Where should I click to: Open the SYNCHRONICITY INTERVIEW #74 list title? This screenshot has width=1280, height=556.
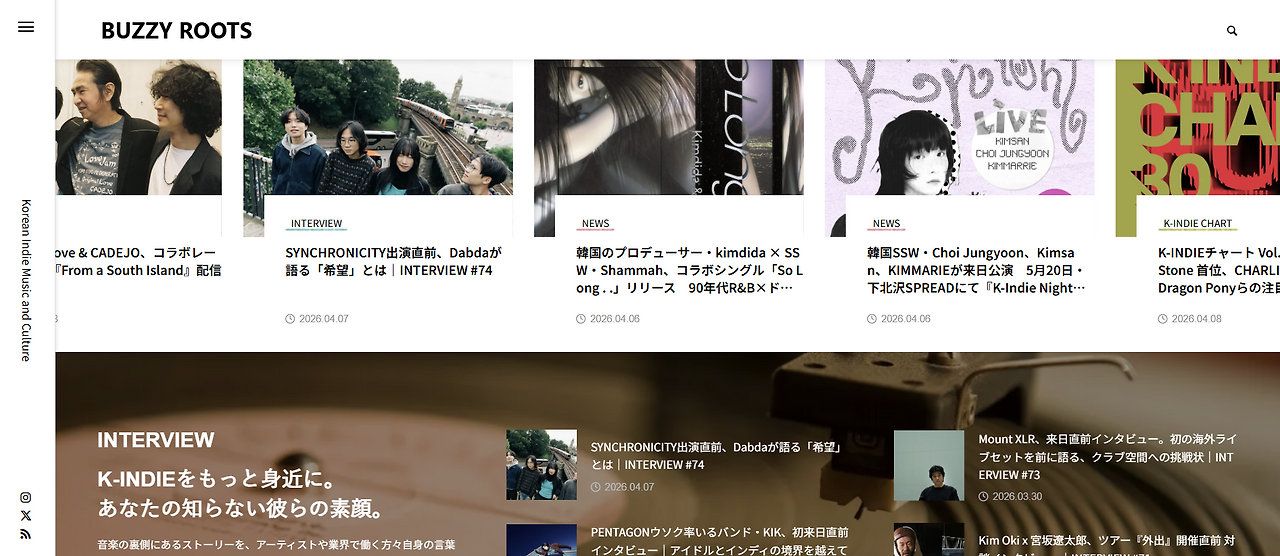[x=717, y=456]
